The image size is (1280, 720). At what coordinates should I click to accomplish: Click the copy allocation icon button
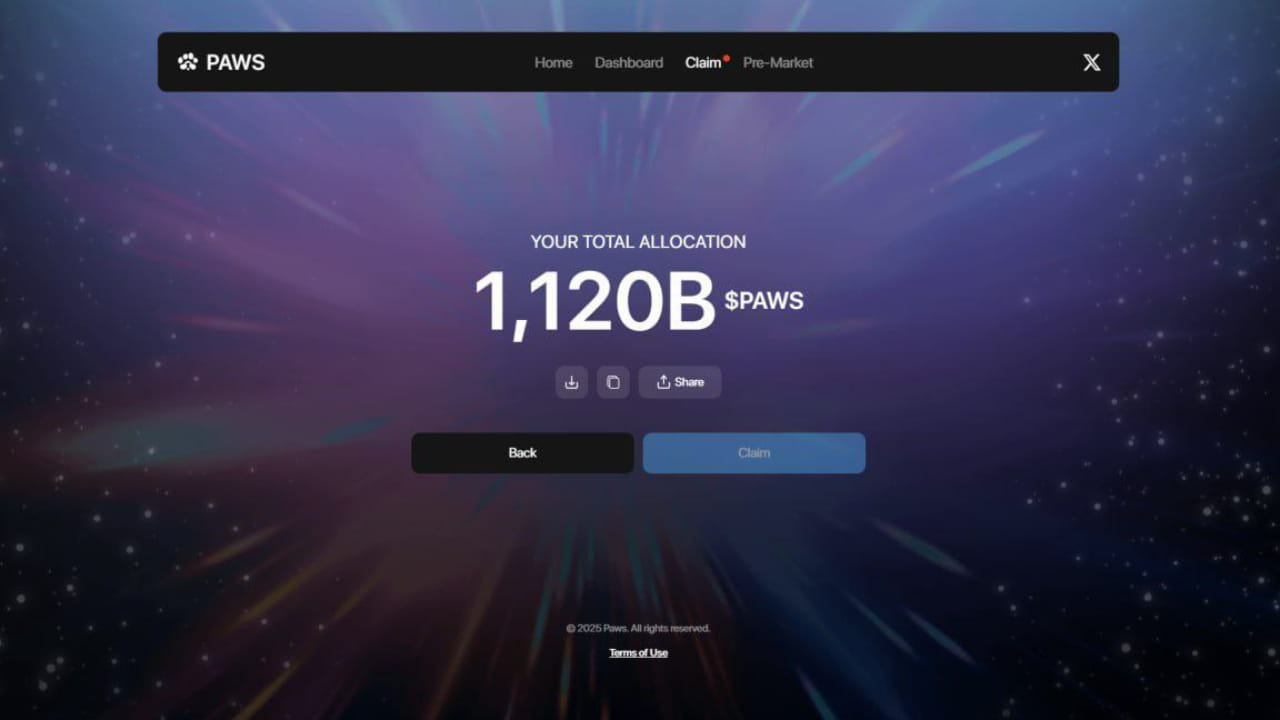tap(613, 382)
